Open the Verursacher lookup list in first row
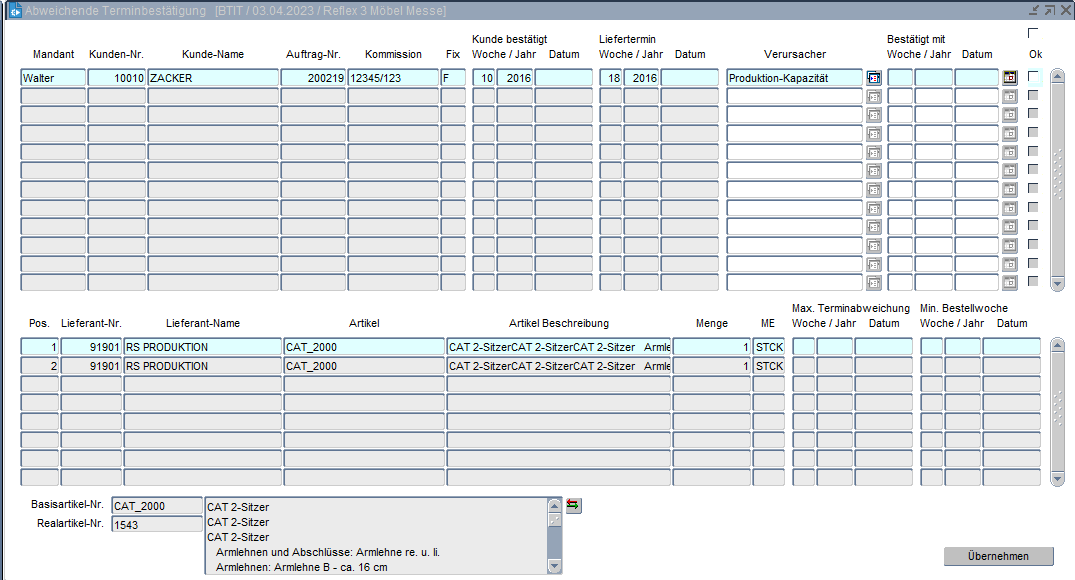Viewport: 1075px width, 580px height. (873, 78)
